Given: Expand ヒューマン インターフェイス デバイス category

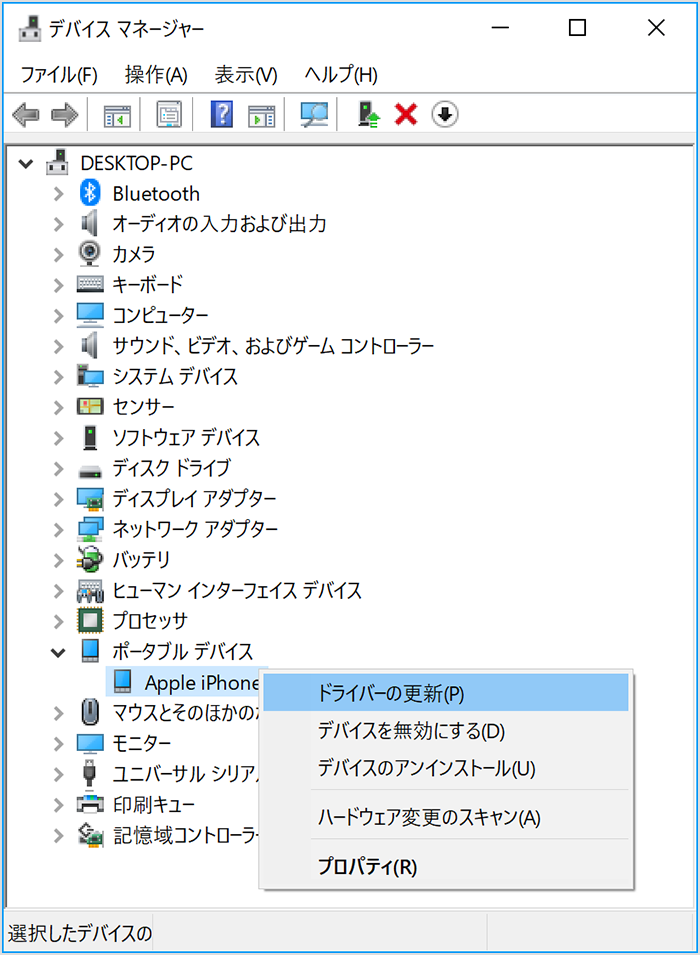Looking at the screenshot, I should pos(59,590).
